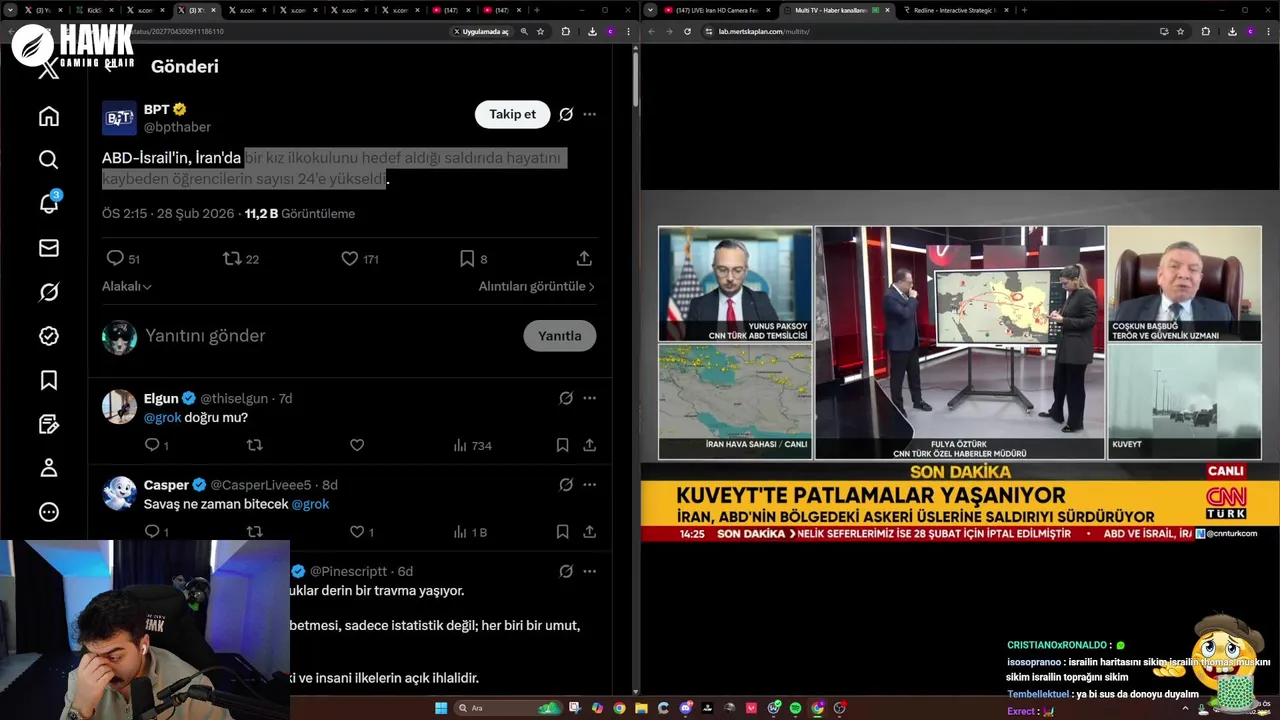This screenshot has width=1280, height=720.
Task: Open Chrome three-dot menu in right browser
Action: pyautogui.click(x=1270, y=31)
